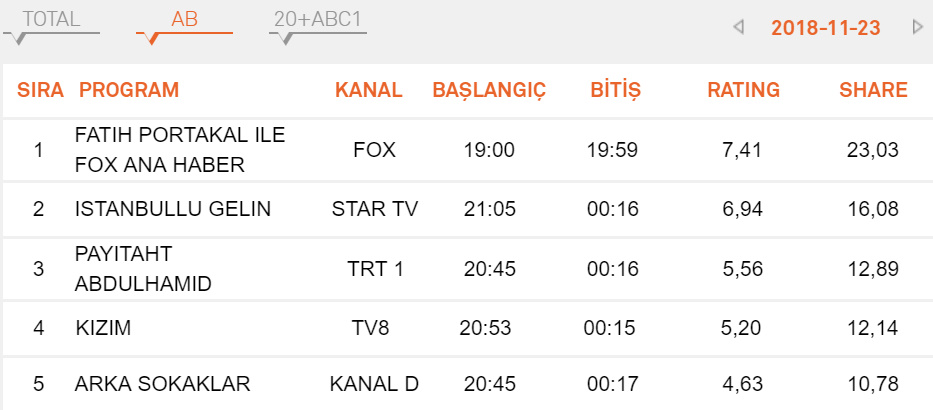Select the Payitaht Abdulhamid program

[x=143, y=269]
